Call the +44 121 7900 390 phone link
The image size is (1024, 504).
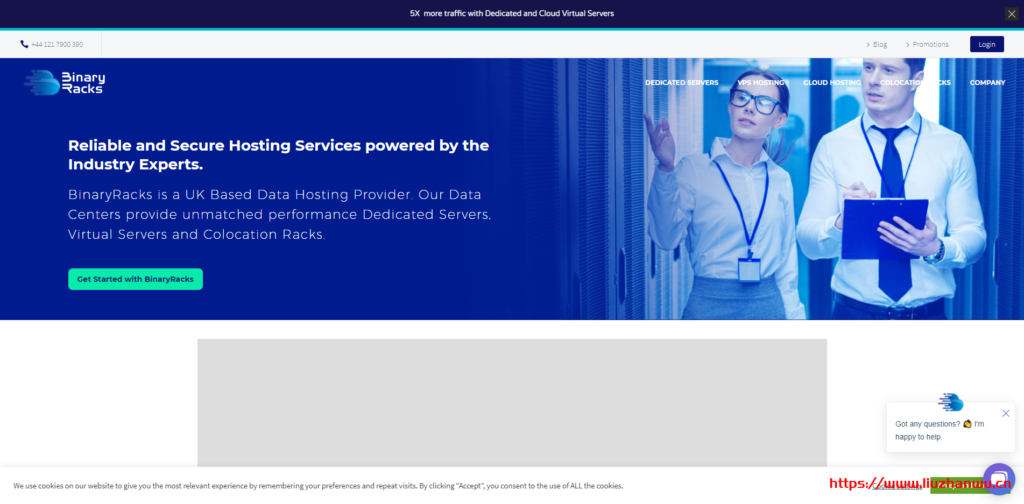click(52, 44)
